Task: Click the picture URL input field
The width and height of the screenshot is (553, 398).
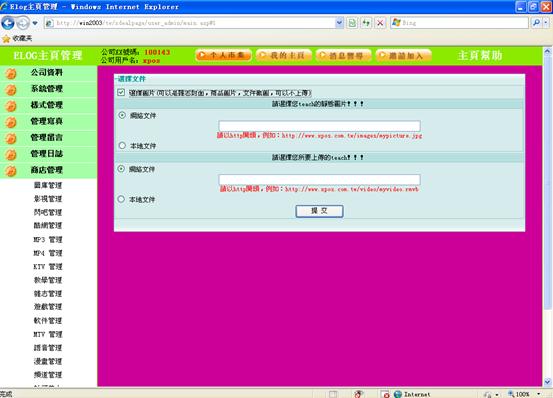Action: [319, 125]
